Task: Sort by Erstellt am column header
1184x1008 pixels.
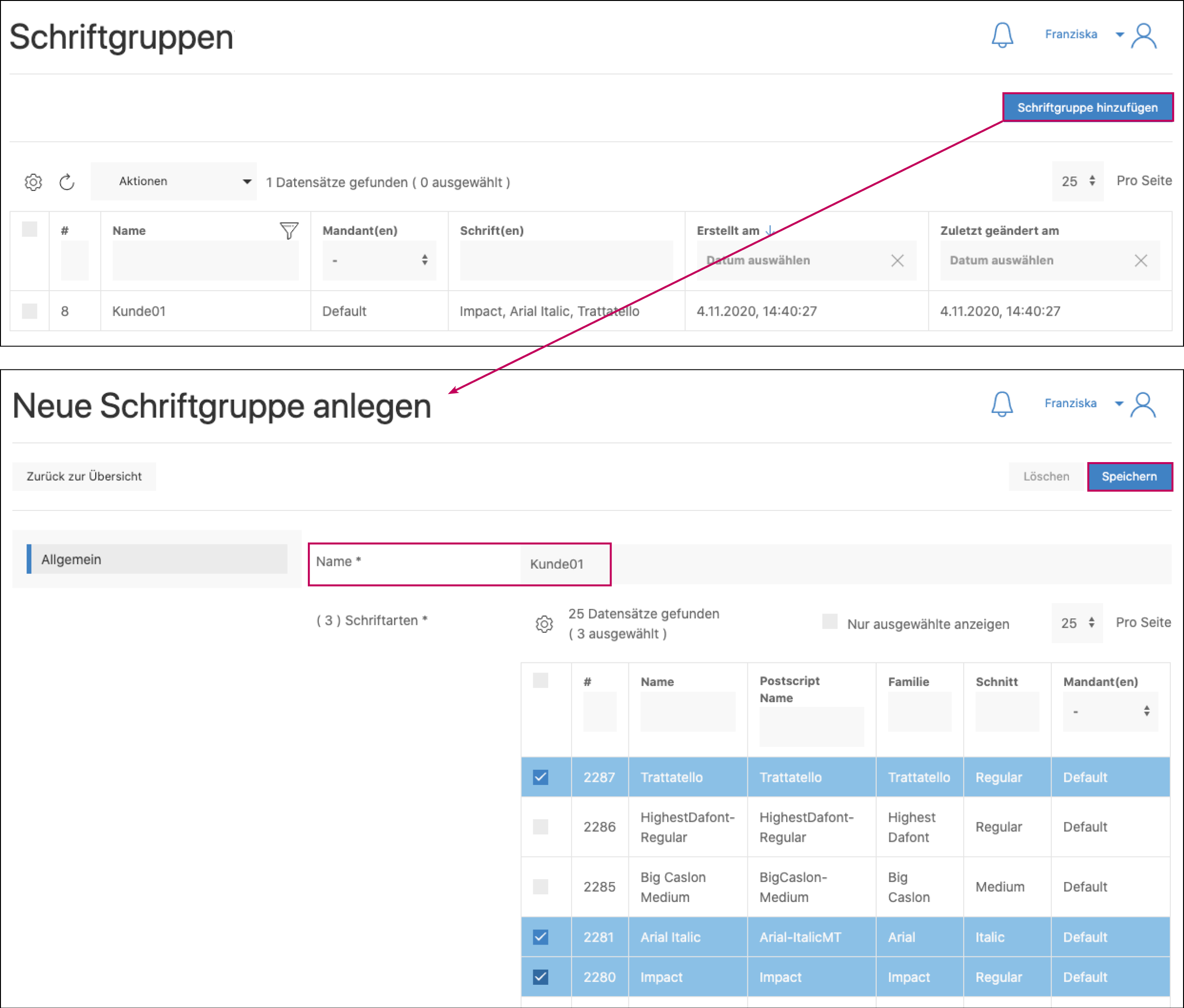Action: 727,231
